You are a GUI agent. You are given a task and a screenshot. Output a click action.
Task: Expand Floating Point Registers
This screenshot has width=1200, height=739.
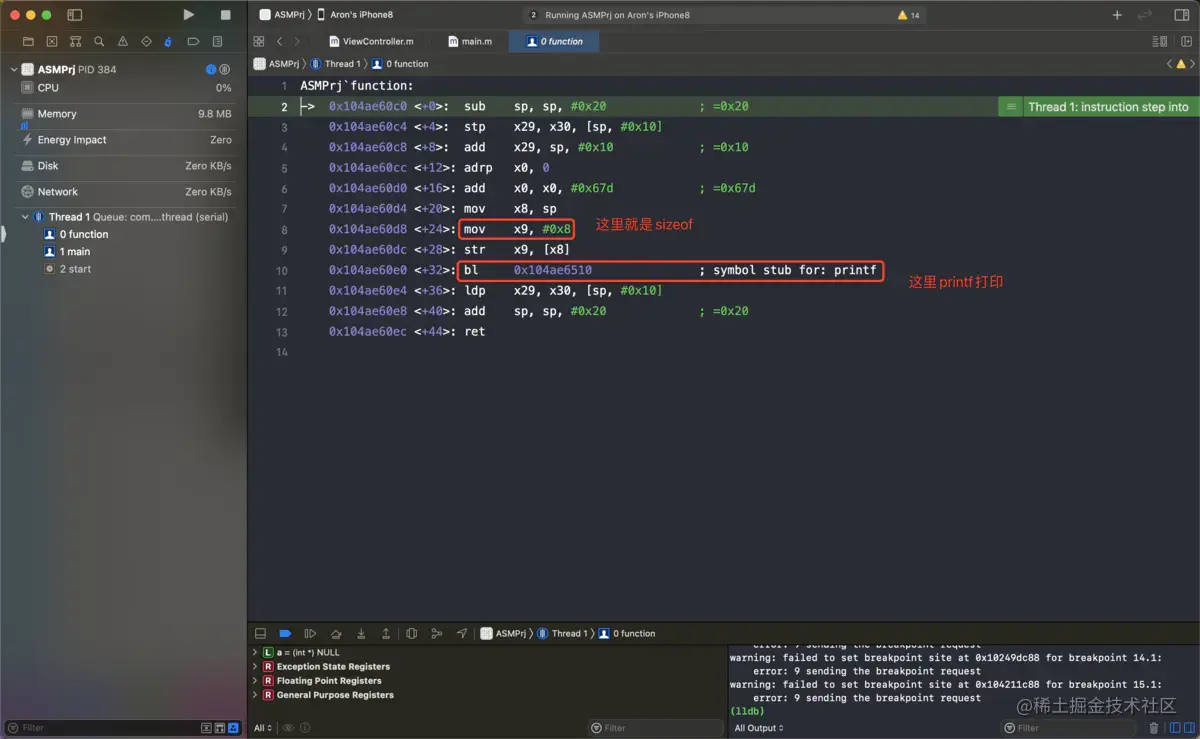256,680
